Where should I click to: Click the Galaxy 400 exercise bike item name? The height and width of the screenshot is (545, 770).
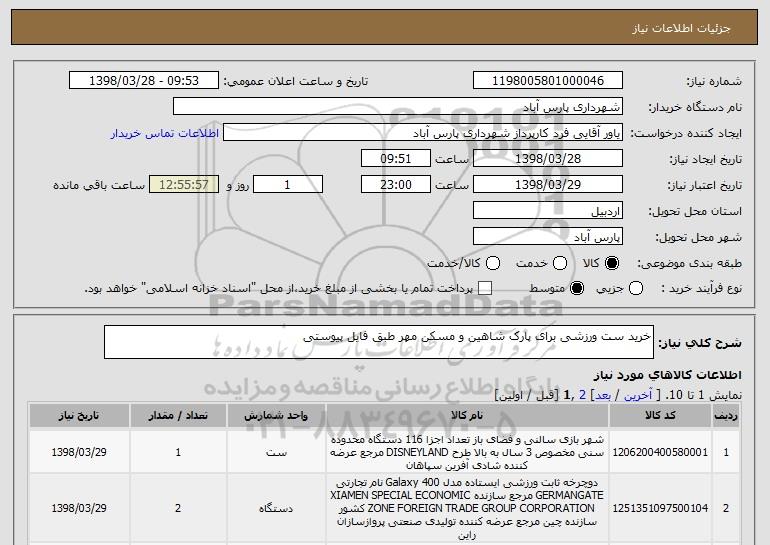467,508
